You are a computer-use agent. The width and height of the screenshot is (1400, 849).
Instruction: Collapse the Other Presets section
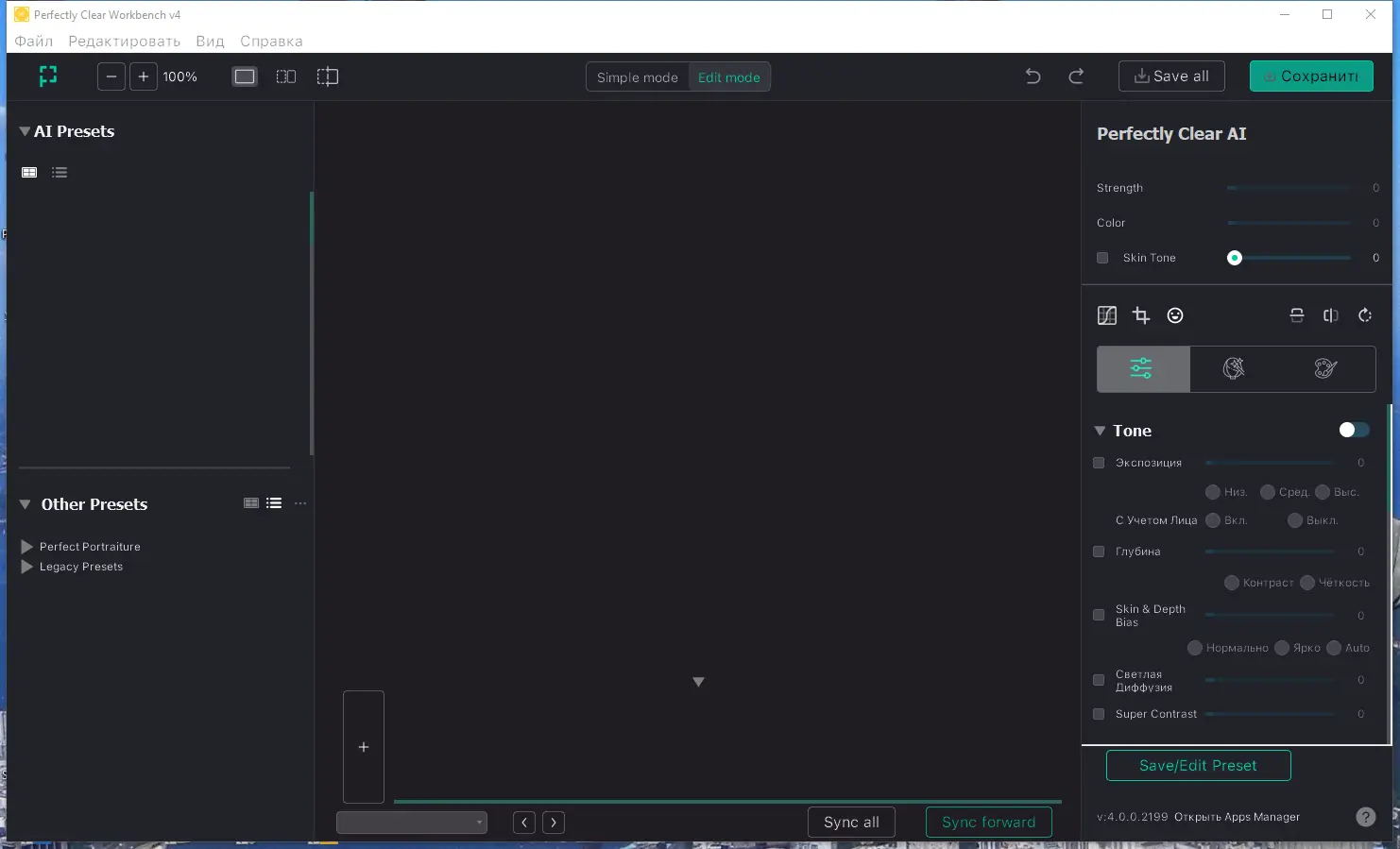[26, 504]
